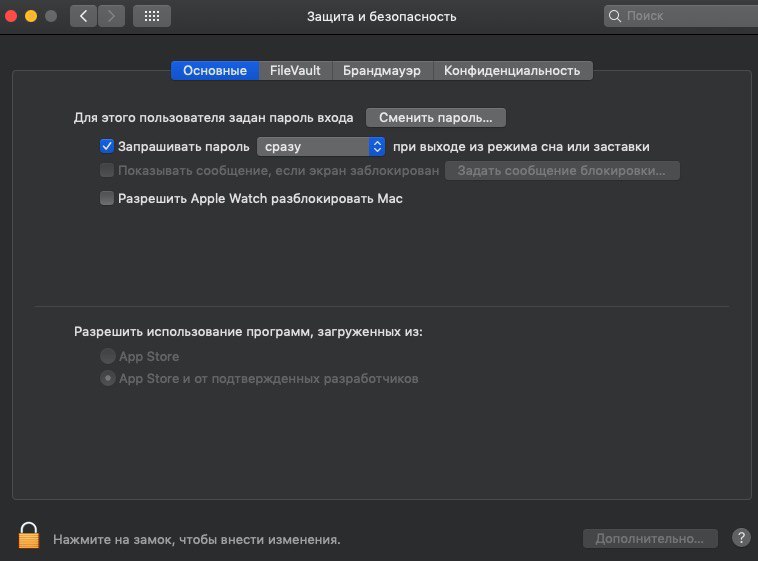Click text при выходе из режима сна или заставки
The width and height of the screenshot is (758, 561).
point(521,147)
